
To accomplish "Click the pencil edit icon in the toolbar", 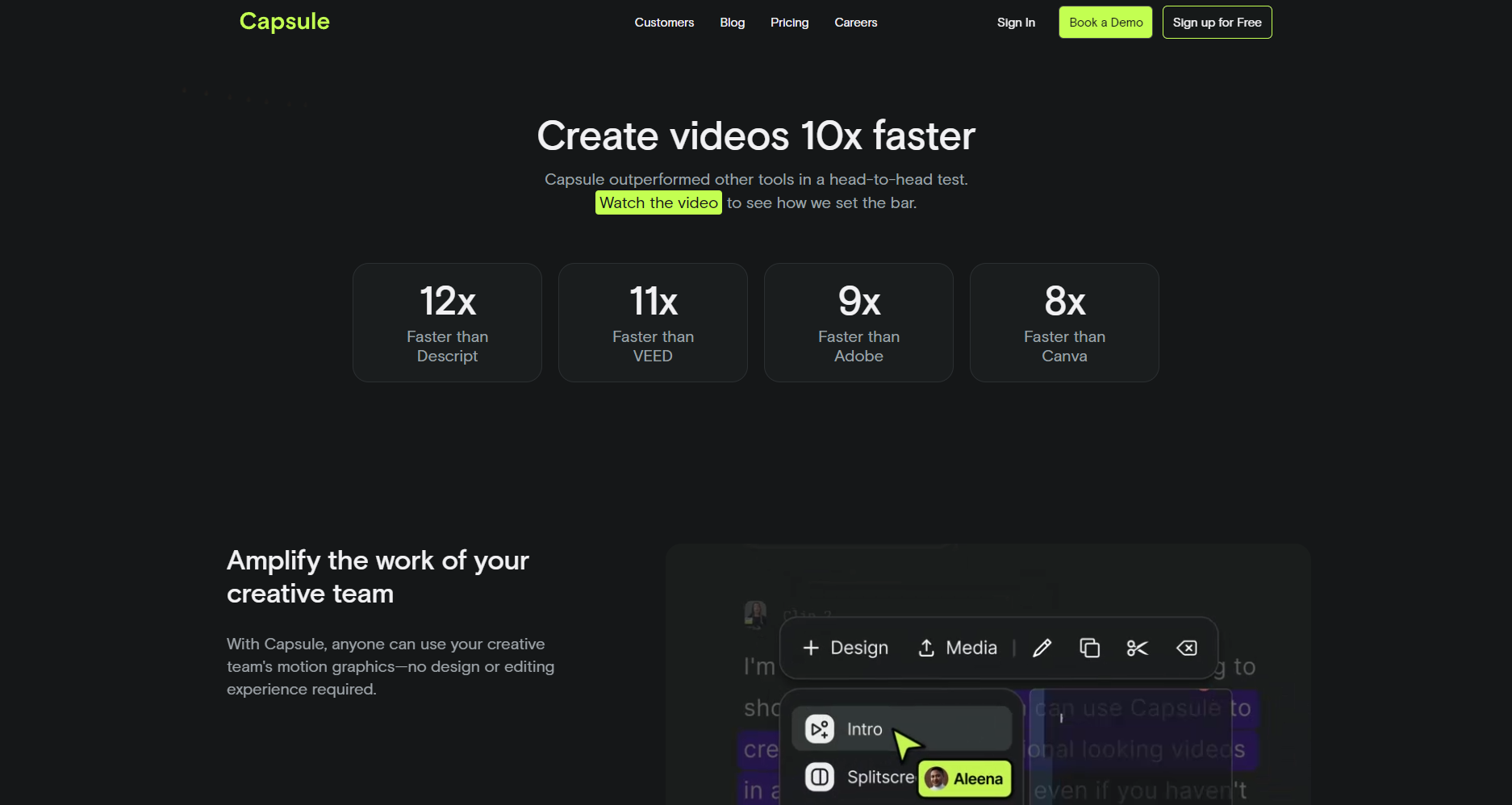I will point(1042,648).
